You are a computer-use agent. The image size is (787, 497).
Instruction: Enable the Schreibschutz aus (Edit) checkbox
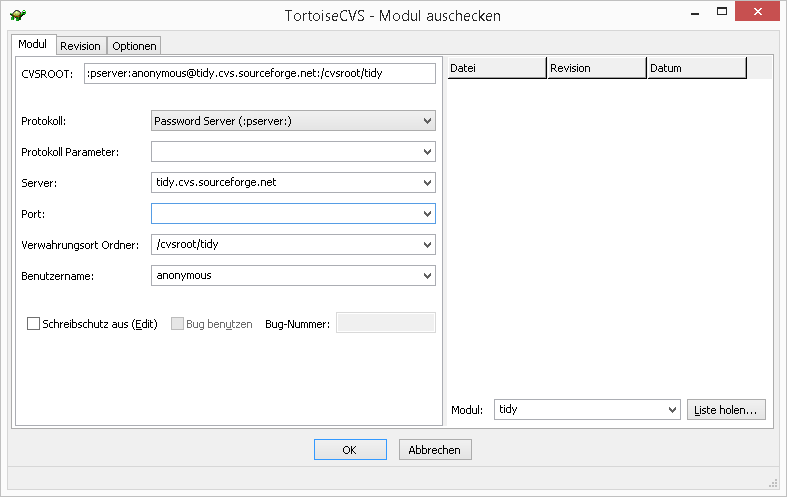34,324
